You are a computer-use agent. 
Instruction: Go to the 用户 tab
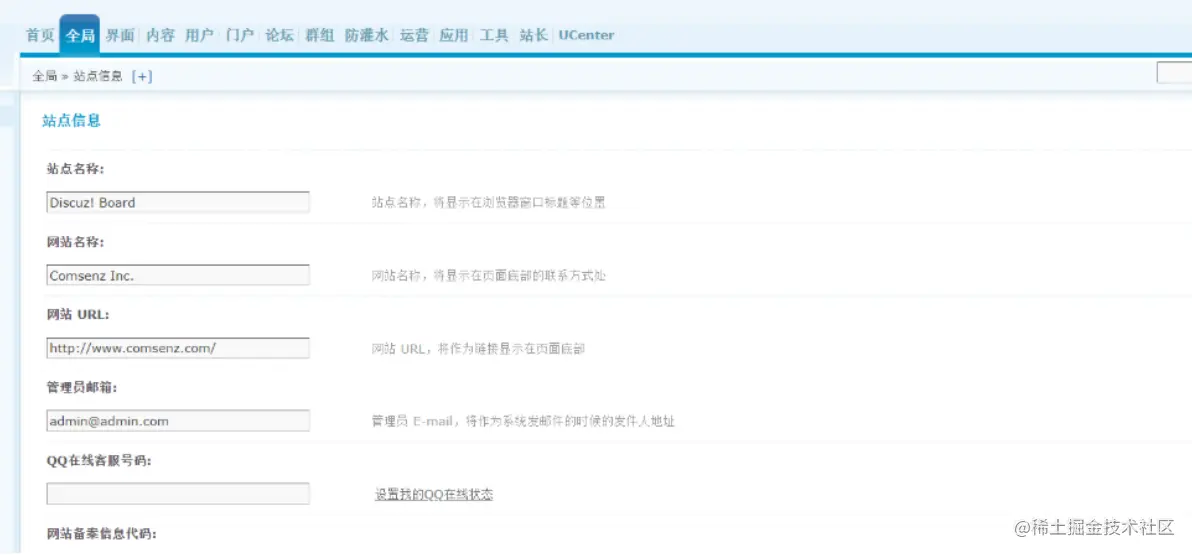[200, 35]
